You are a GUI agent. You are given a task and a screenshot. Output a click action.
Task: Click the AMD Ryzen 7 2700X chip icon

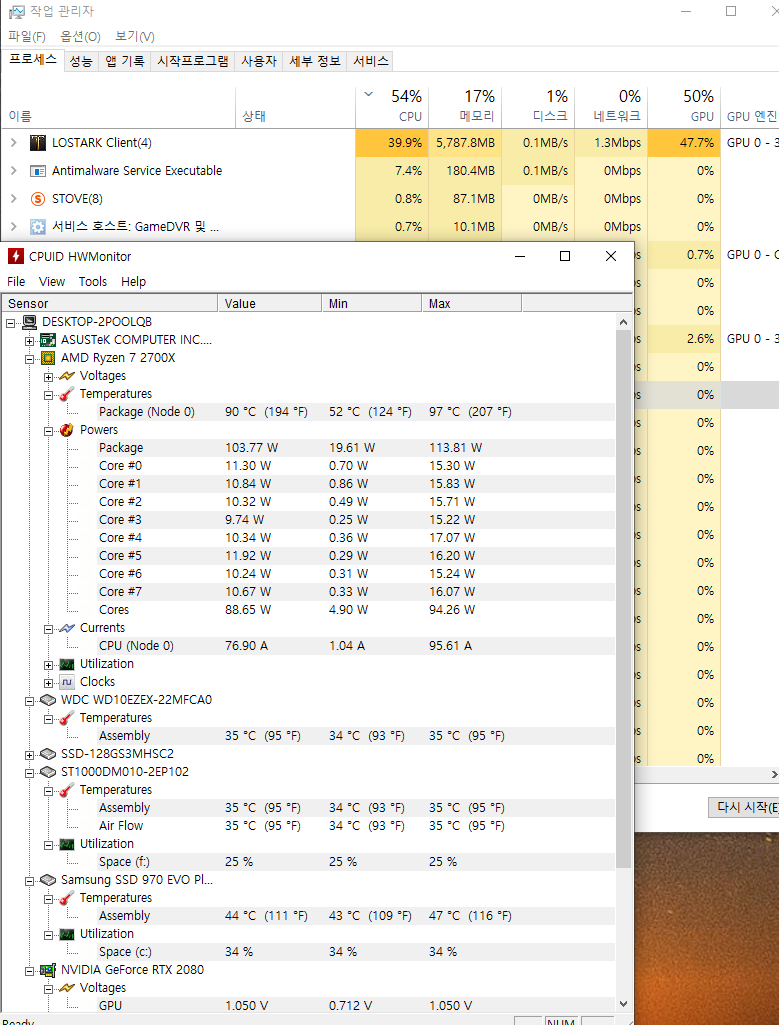48,358
